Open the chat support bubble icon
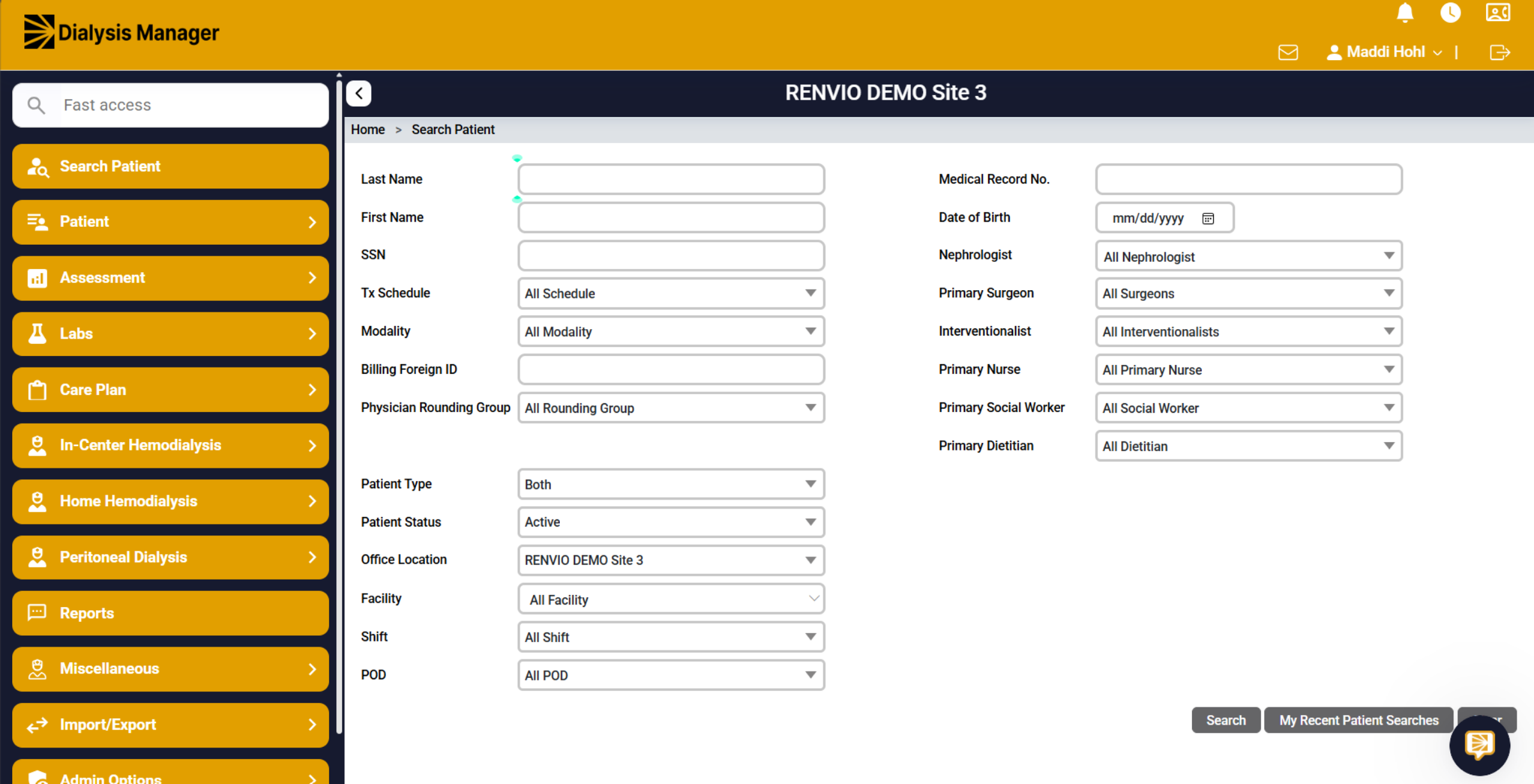1534x784 pixels. (1480, 745)
